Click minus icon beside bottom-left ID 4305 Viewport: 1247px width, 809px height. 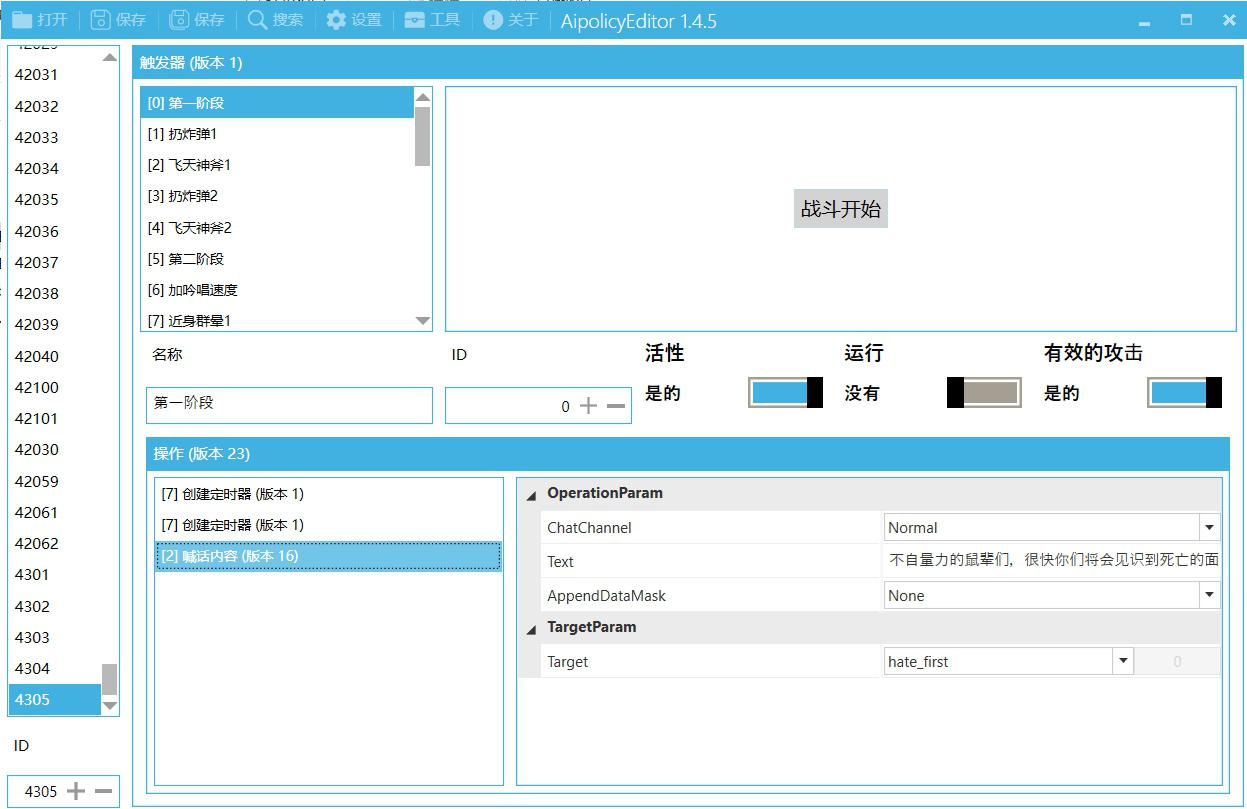pyautogui.click(x=103, y=791)
